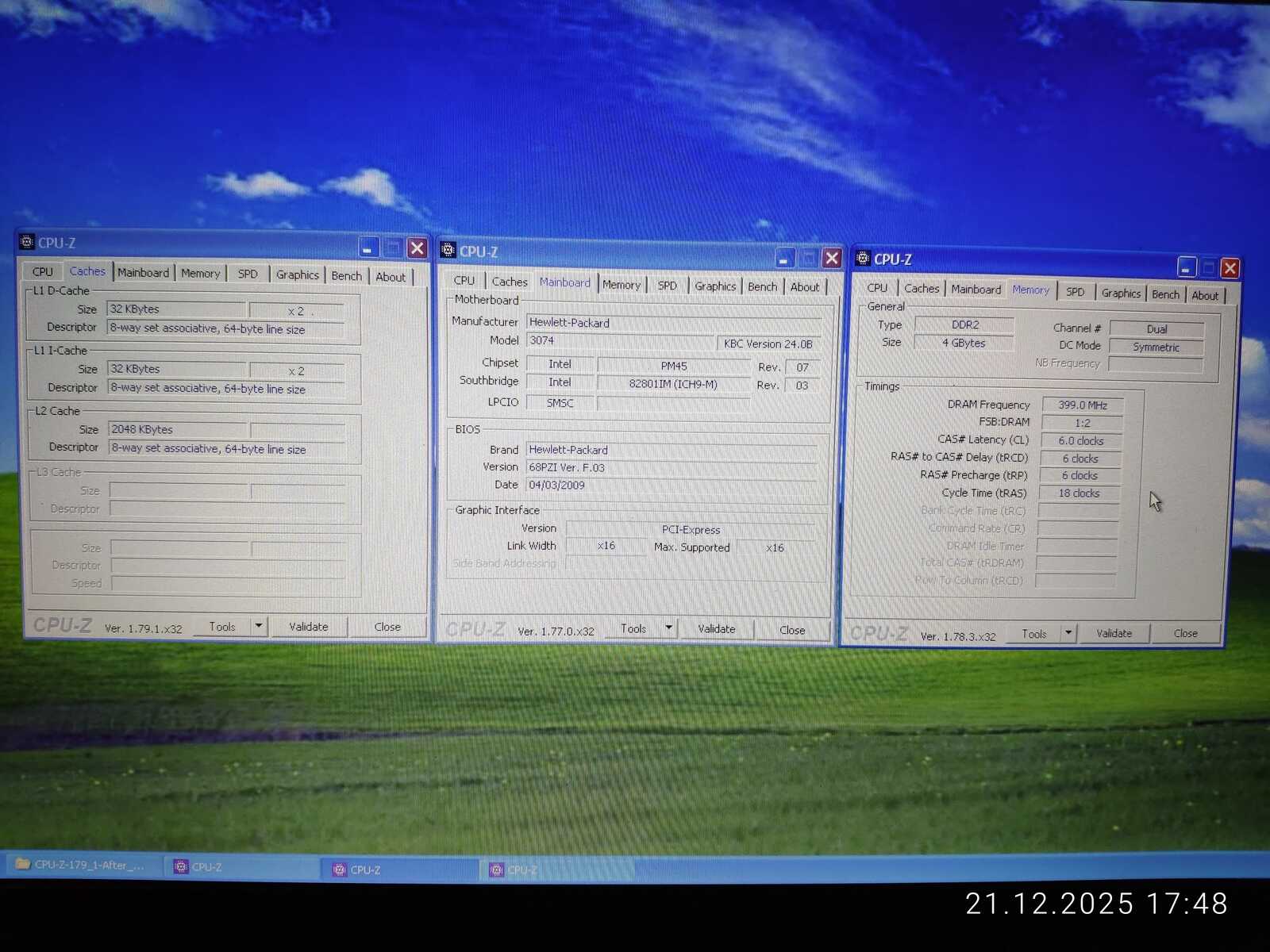The width and height of the screenshot is (1270, 952).
Task: Select the Caches tab in the version 1.79.1 window
Action: 87,271
